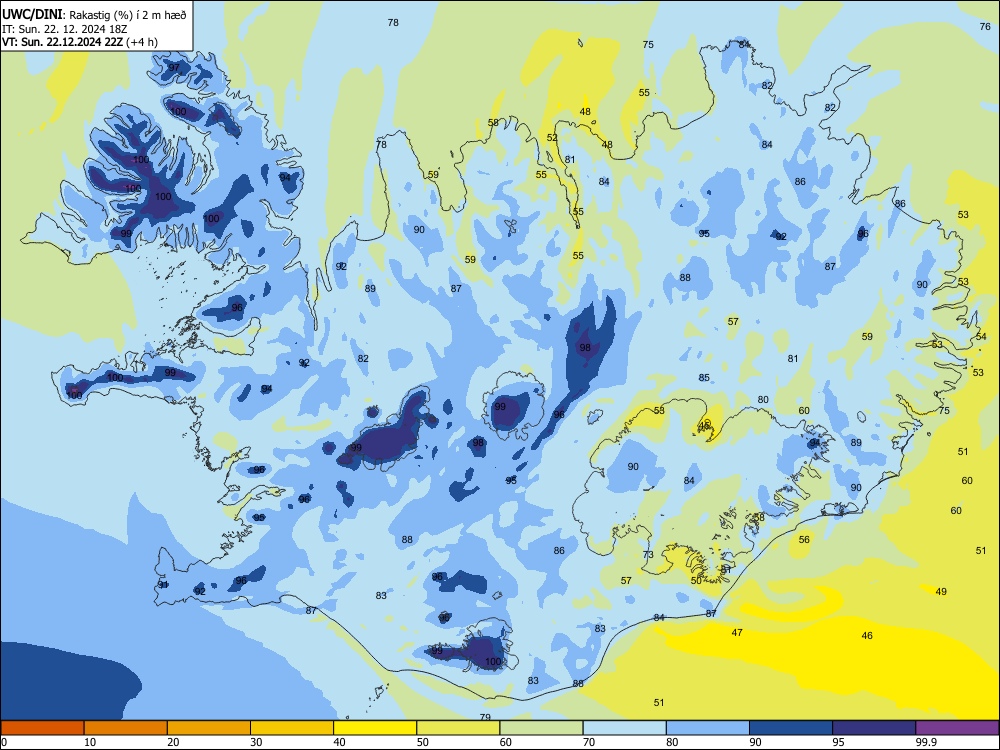Select the 95–99.9 navy legend swatch
The height and width of the screenshot is (750, 1000).
click(x=874, y=728)
